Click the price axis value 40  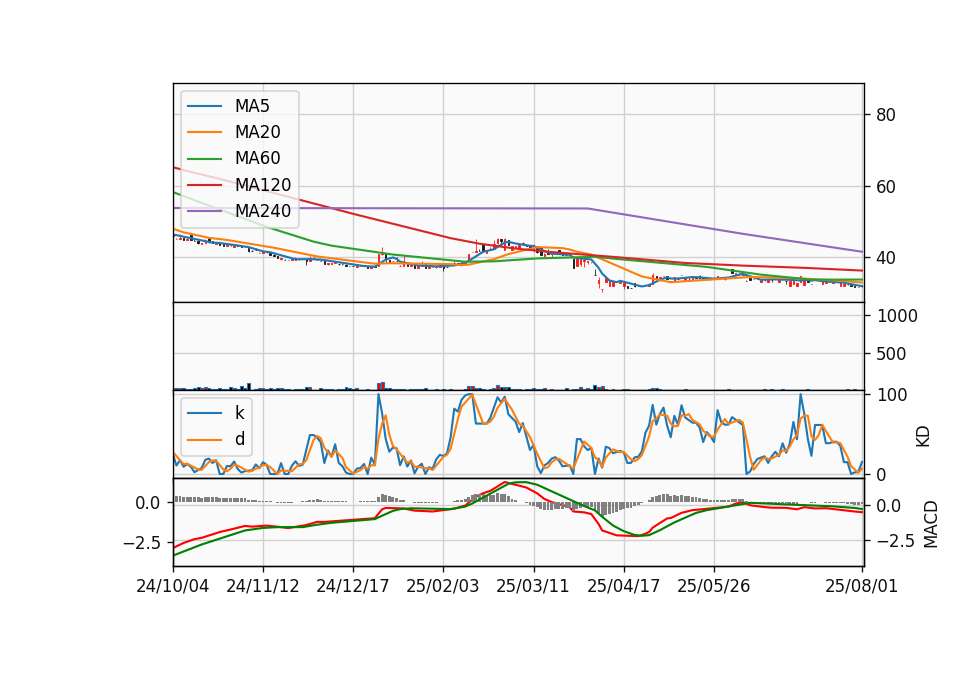885,258
